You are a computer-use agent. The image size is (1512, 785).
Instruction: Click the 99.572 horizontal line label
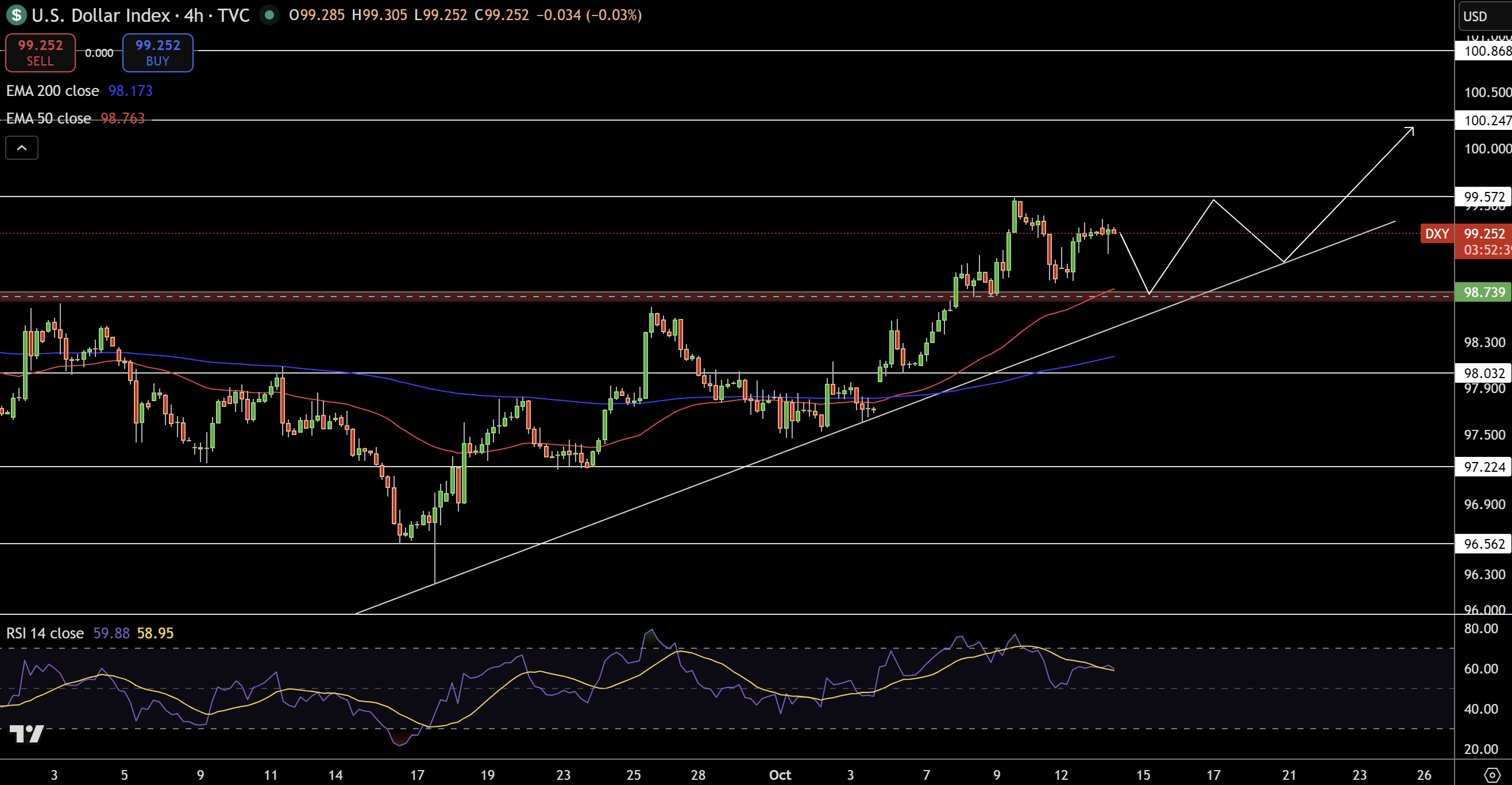click(x=1483, y=197)
